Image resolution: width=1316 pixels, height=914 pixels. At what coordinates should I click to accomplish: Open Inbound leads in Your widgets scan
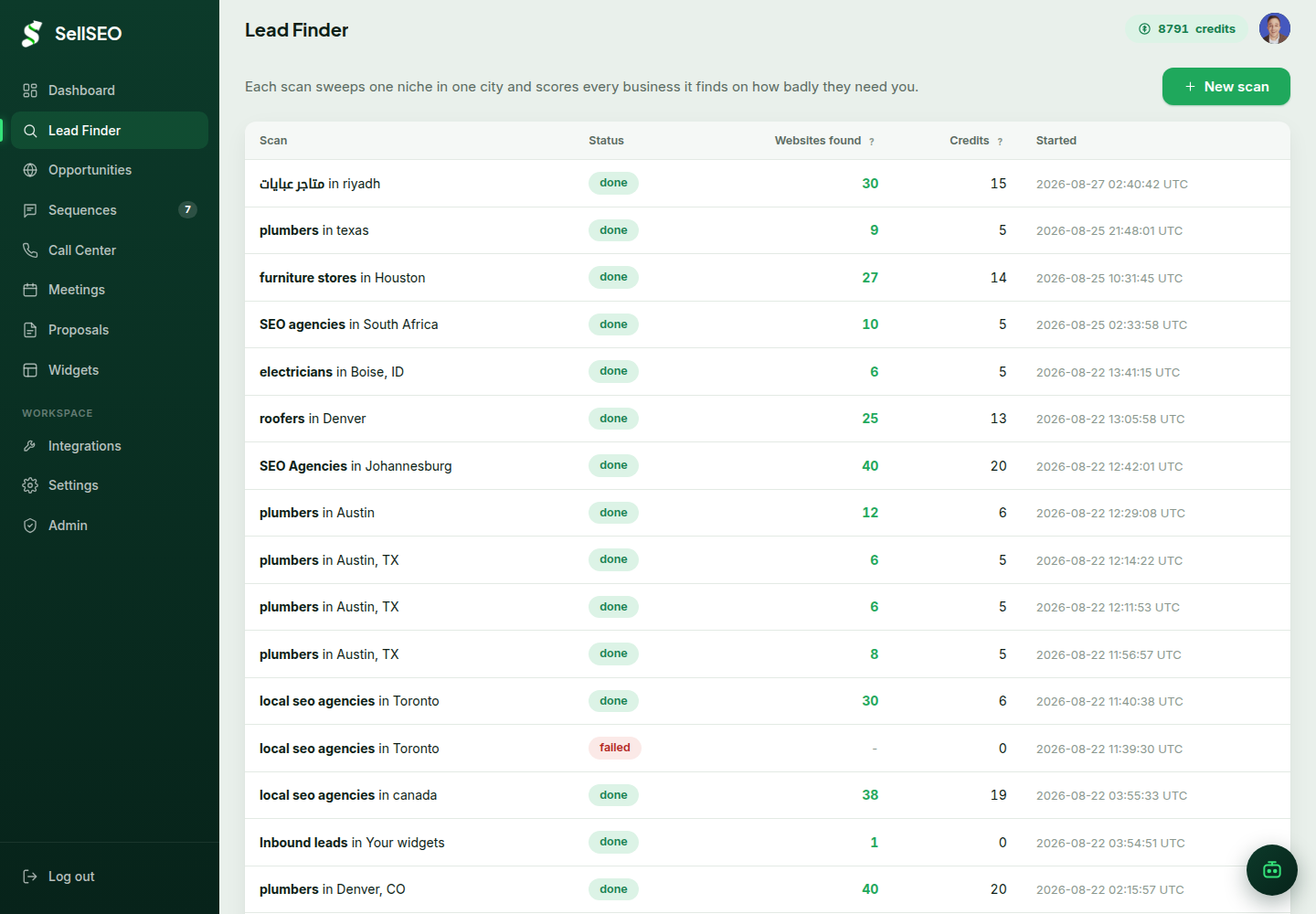click(768, 843)
